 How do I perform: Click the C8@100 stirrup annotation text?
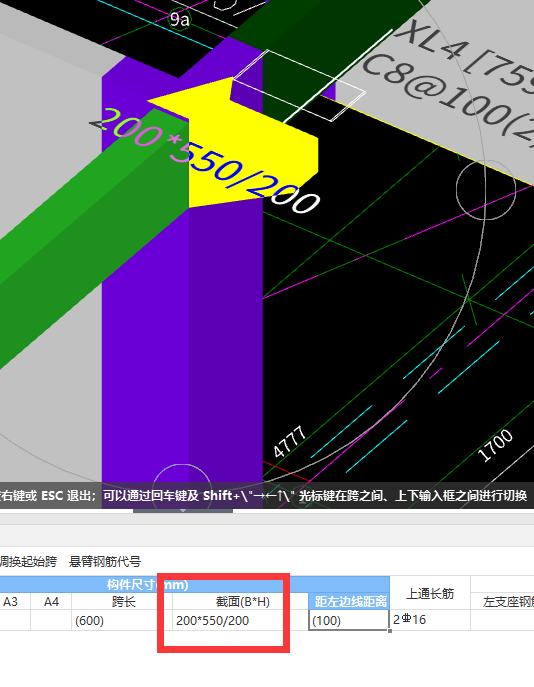pos(449,101)
